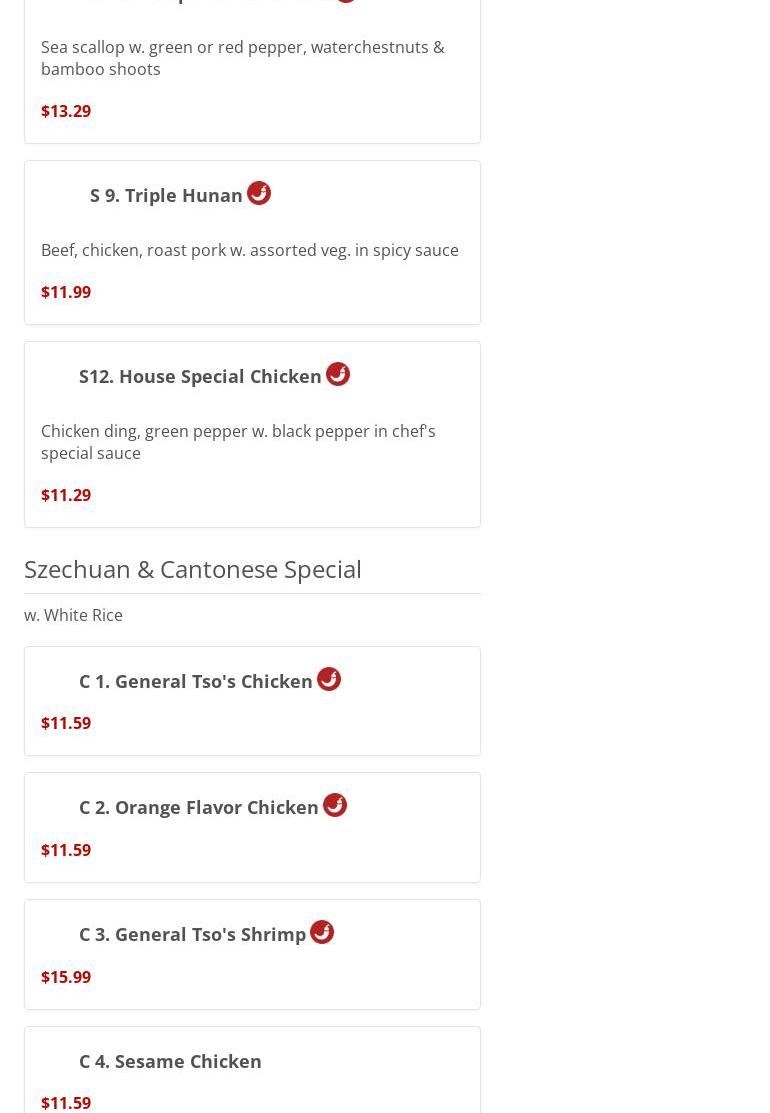Click the $15.99 General Tso's Shrimp price
The image size is (770, 1113).
point(66,977)
